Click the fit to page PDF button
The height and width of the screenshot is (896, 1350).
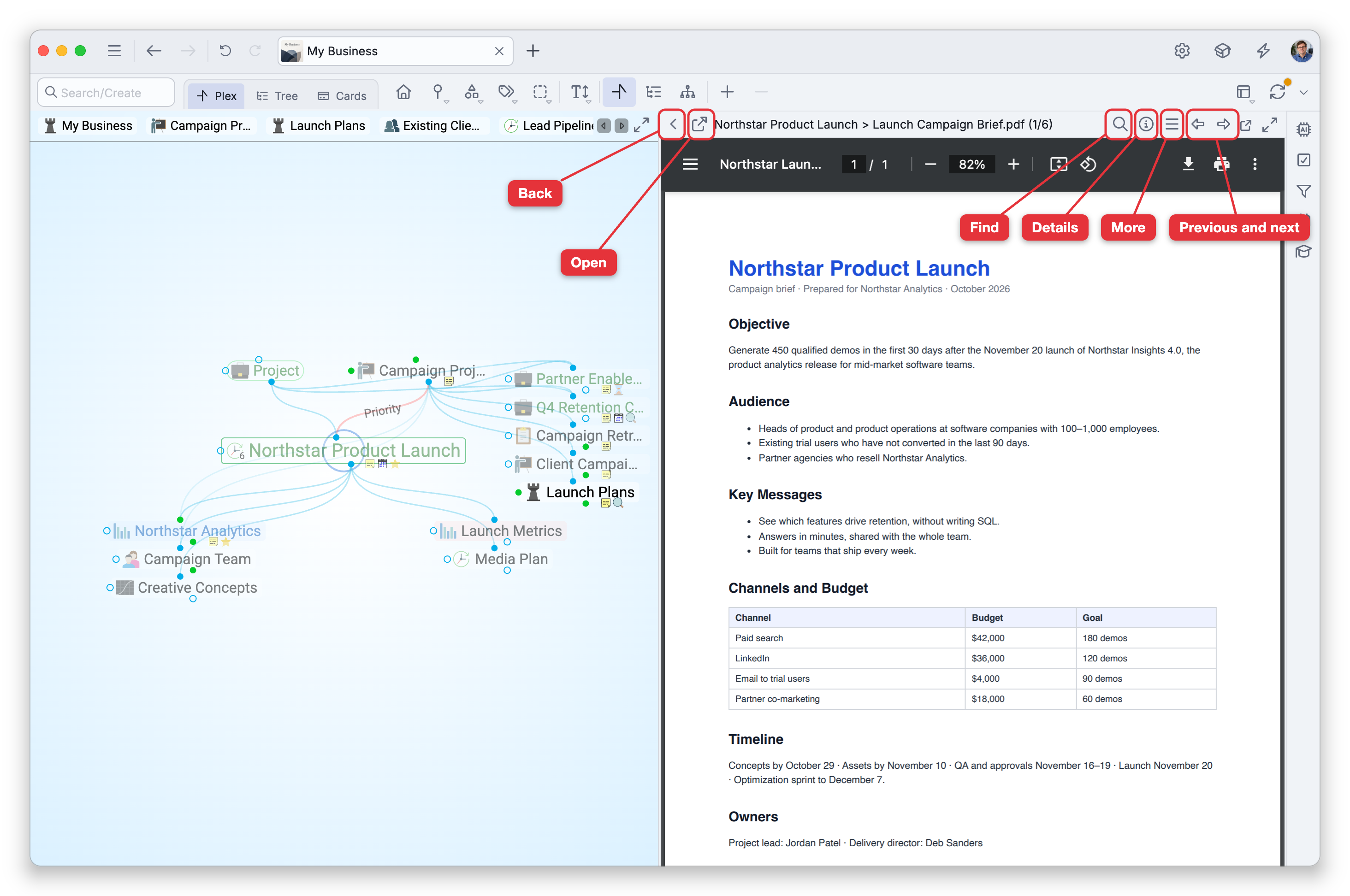click(1059, 165)
